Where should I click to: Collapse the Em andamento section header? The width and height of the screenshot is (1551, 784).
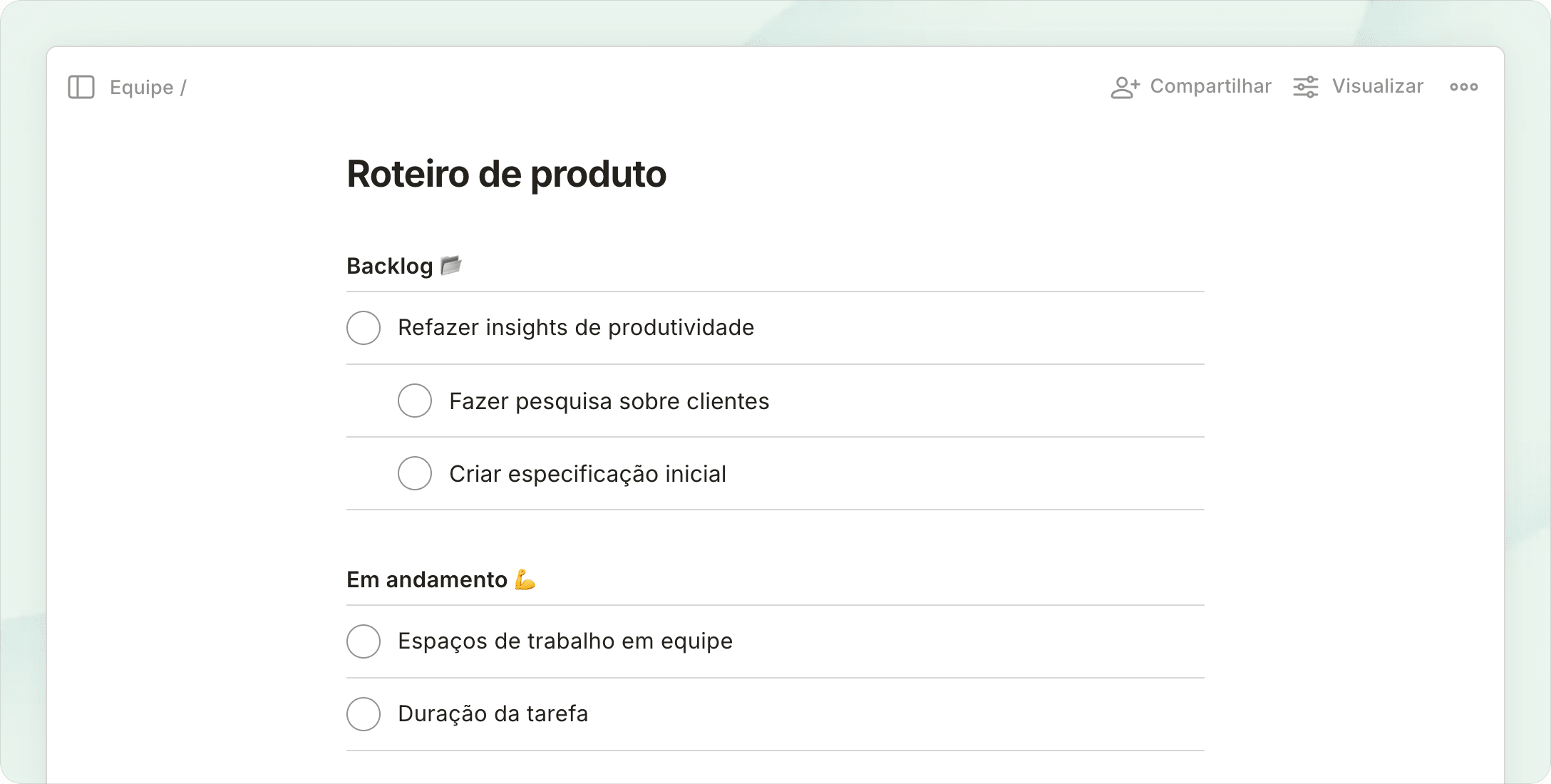(x=426, y=579)
